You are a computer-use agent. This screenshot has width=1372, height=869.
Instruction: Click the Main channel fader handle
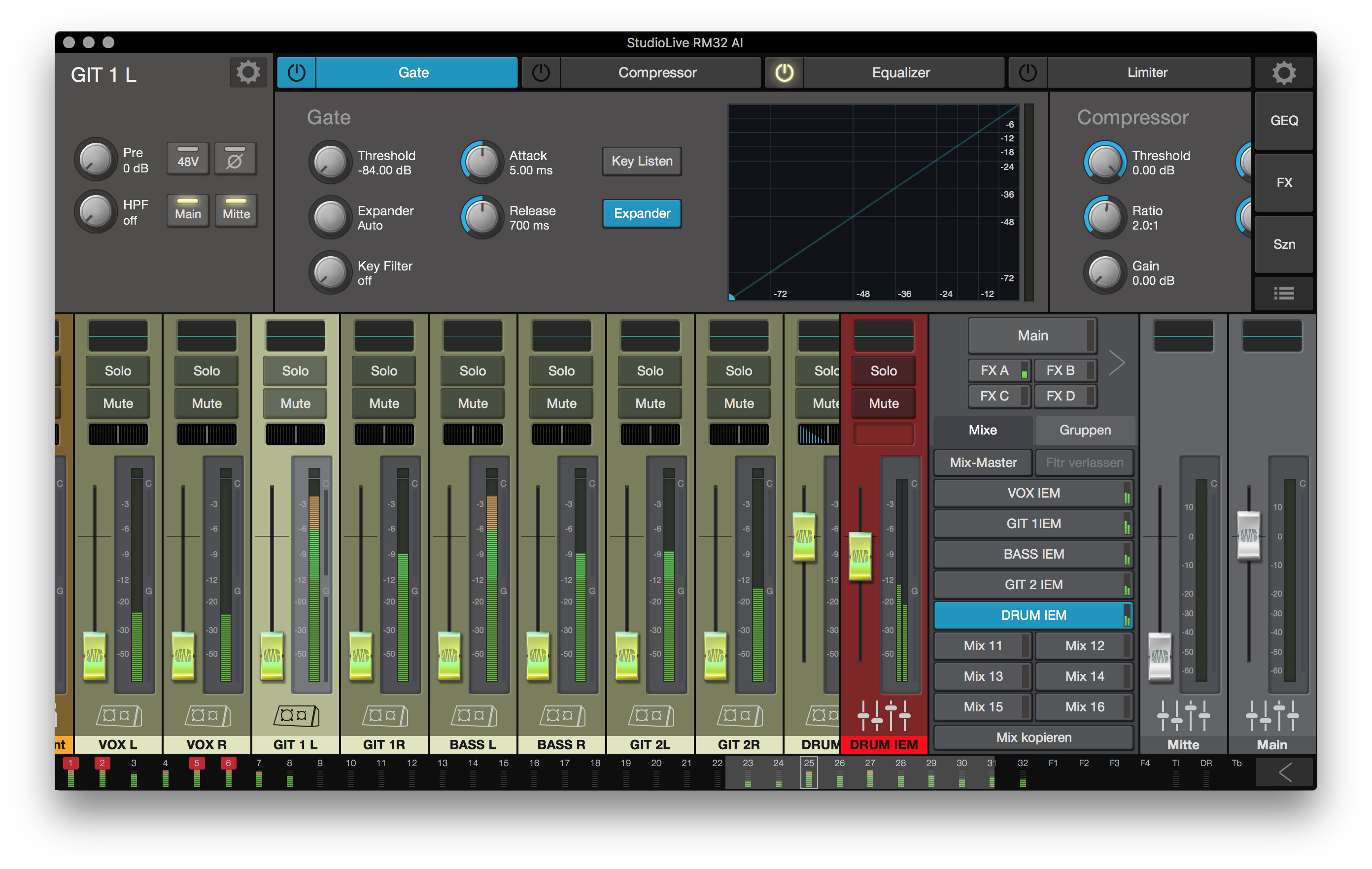point(1248,535)
